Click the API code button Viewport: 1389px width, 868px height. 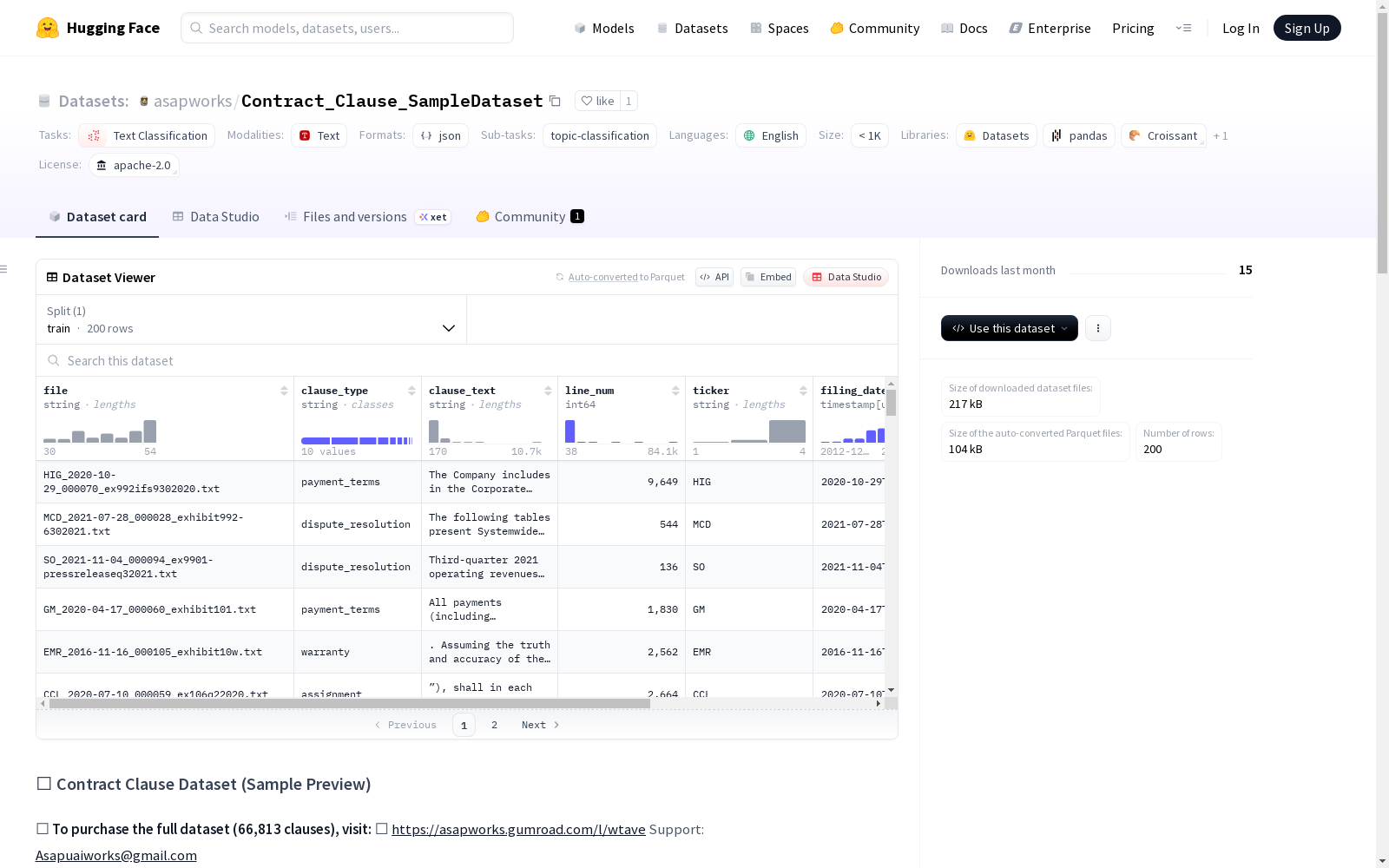point(714,277)
